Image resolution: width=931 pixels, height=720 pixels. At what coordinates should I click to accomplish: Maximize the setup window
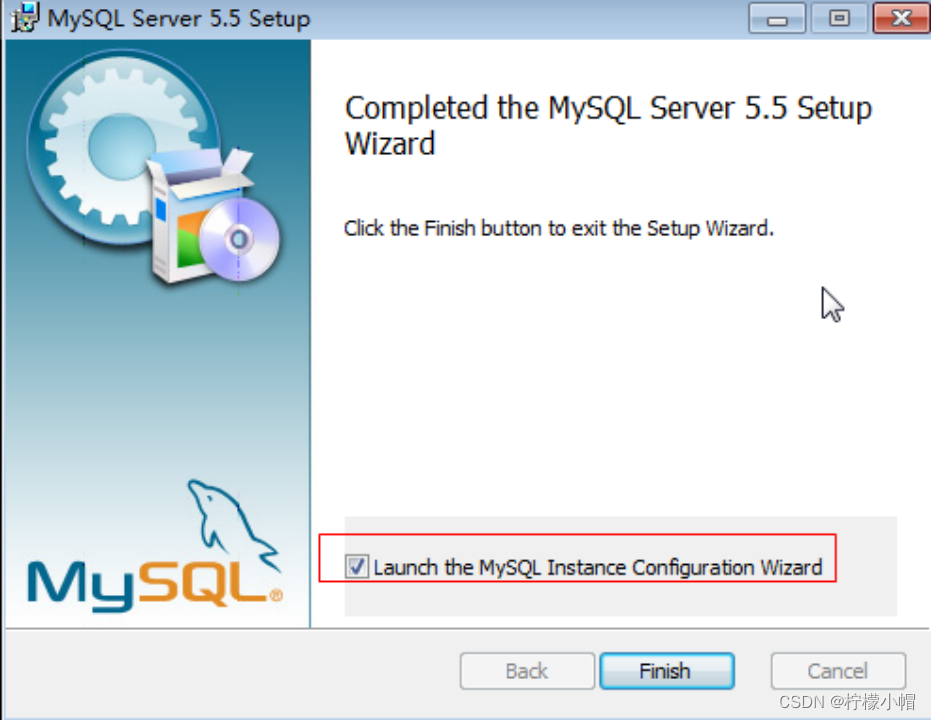click(x=838, y=19)
